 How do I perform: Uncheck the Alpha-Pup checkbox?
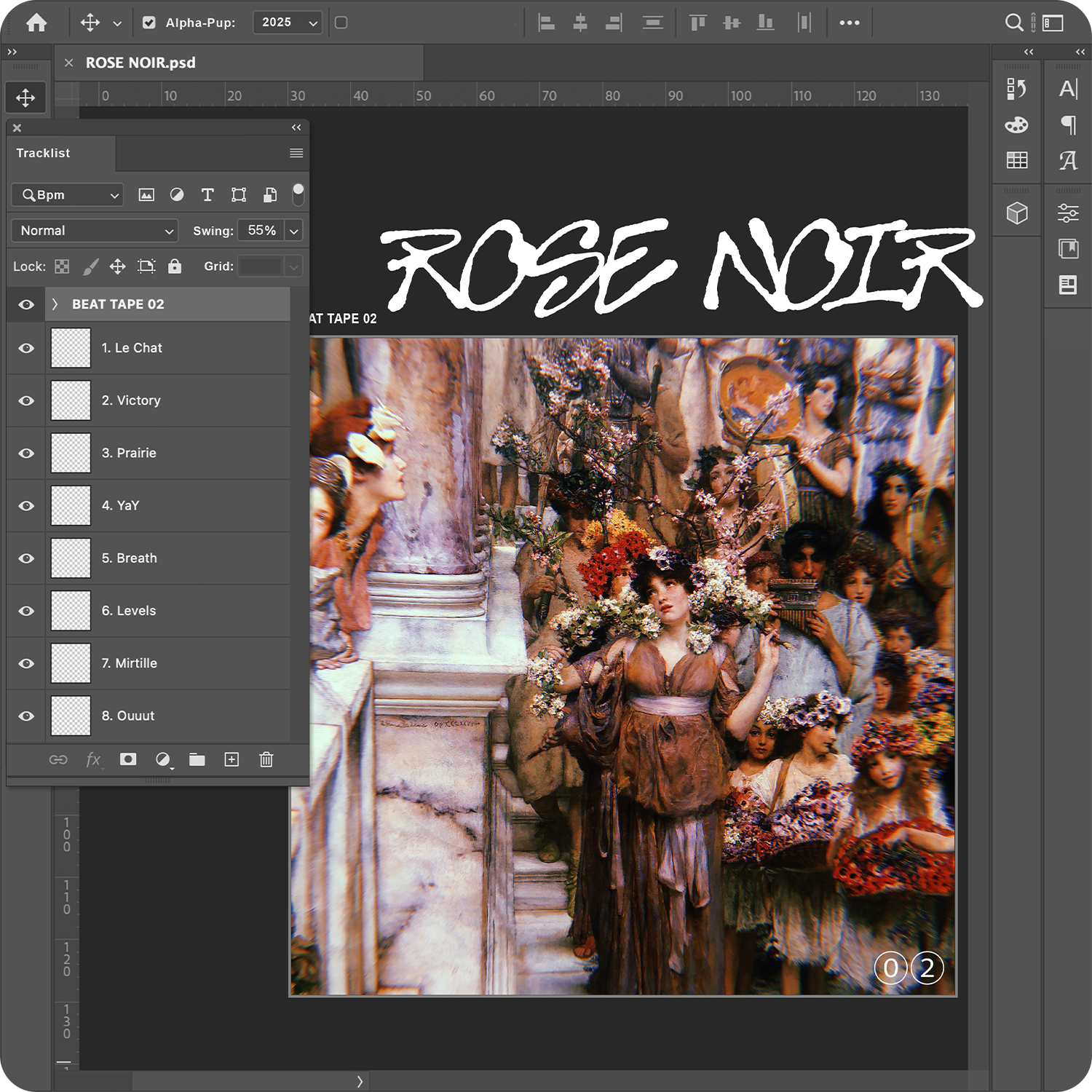point(149,23)
